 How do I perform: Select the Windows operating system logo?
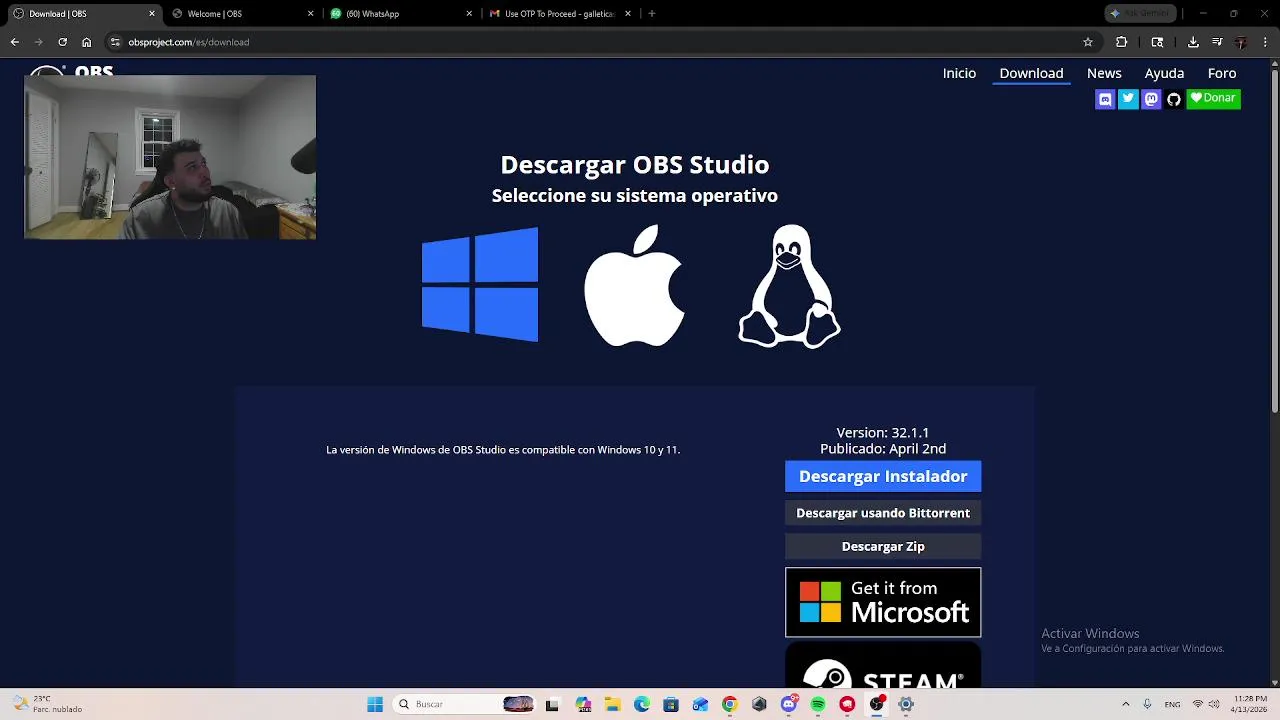point(480,285)
